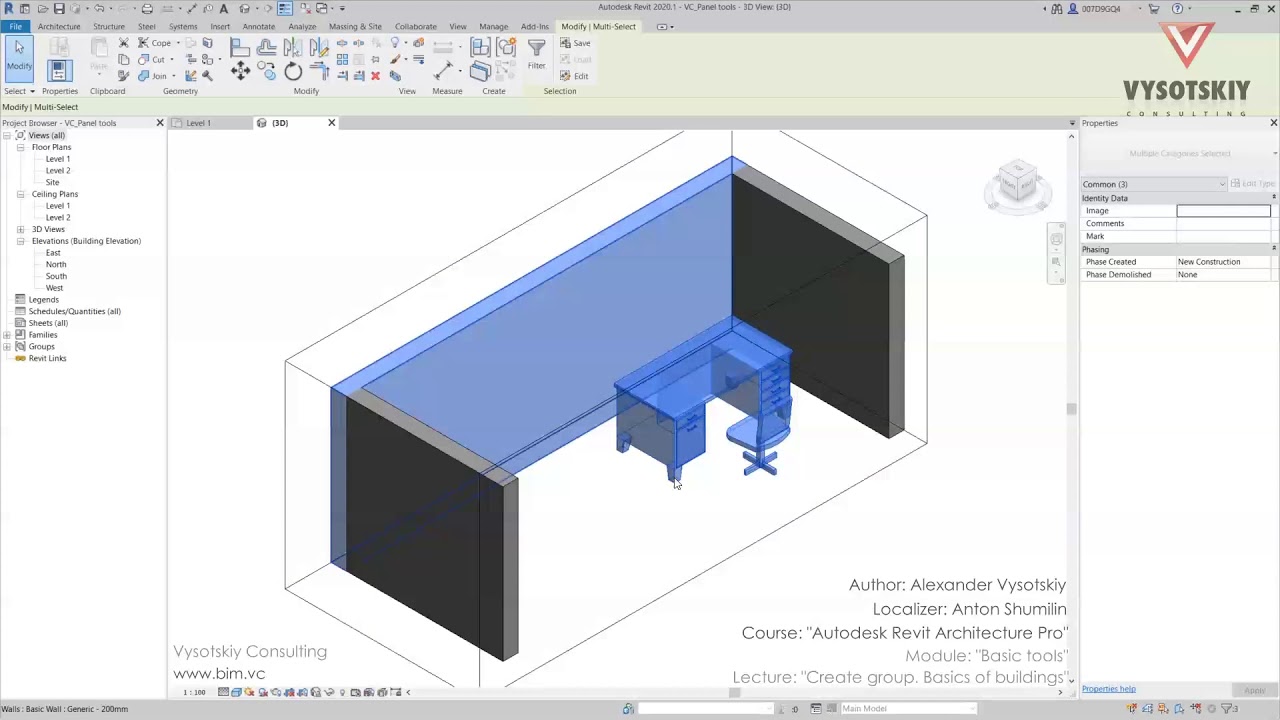Viewport: 1280px width, 720px height.
Task: Click the Print icon in quick access toolbar
Action: (147, 8)
